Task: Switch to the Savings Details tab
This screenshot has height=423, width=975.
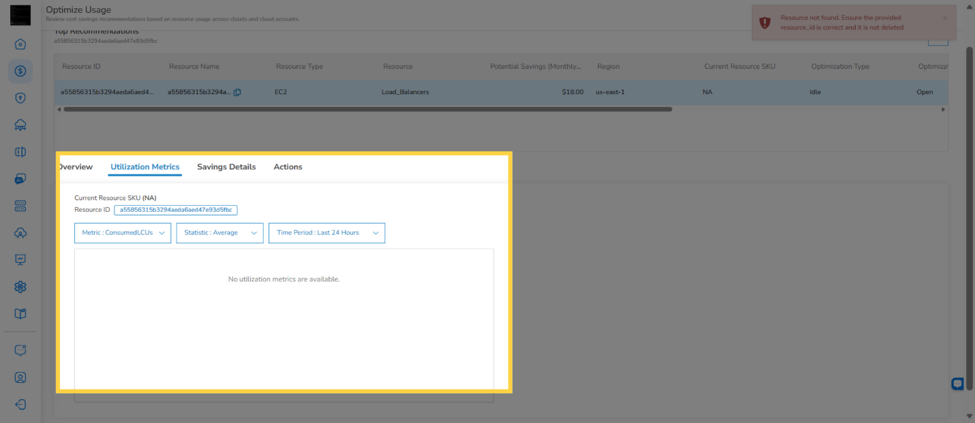Action: [x=226, y=167]
